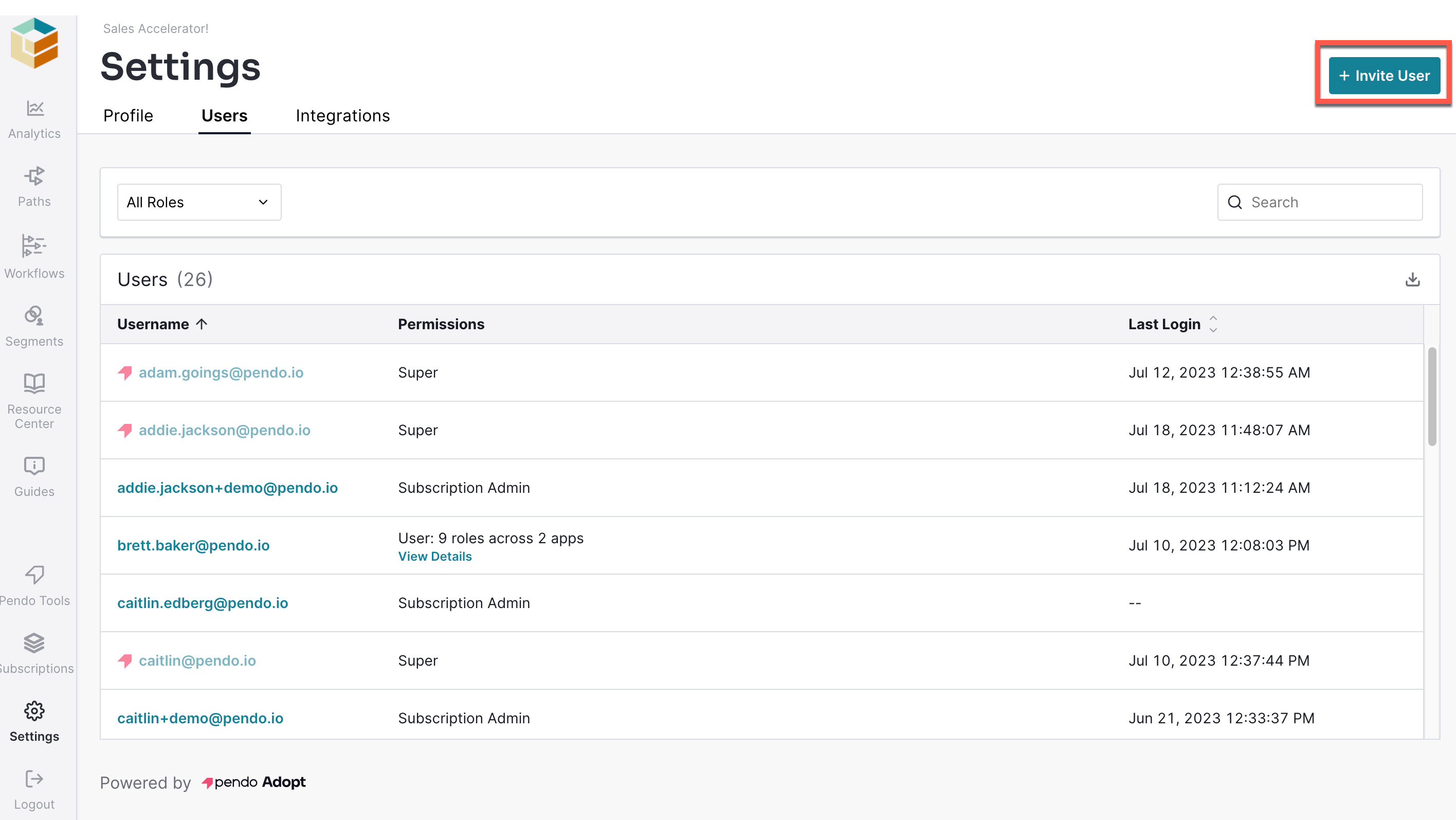The image size is (1456, 820).
Task: Click Super permission in addie.jackson row
Action: [417, 431]
